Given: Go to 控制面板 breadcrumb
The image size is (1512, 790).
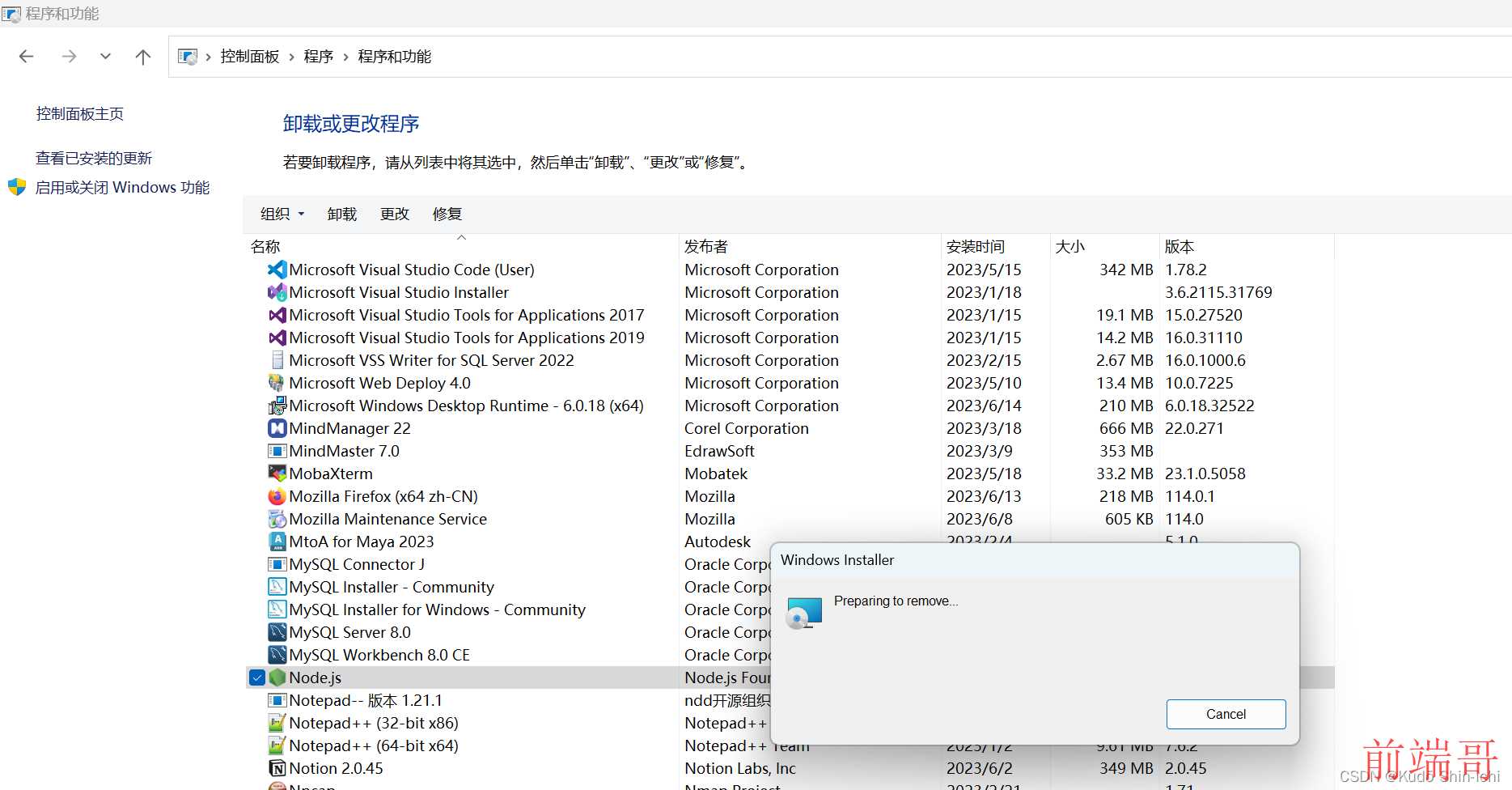Looking at the screenshot, I should pyautogui.click(x=249, y=57).
